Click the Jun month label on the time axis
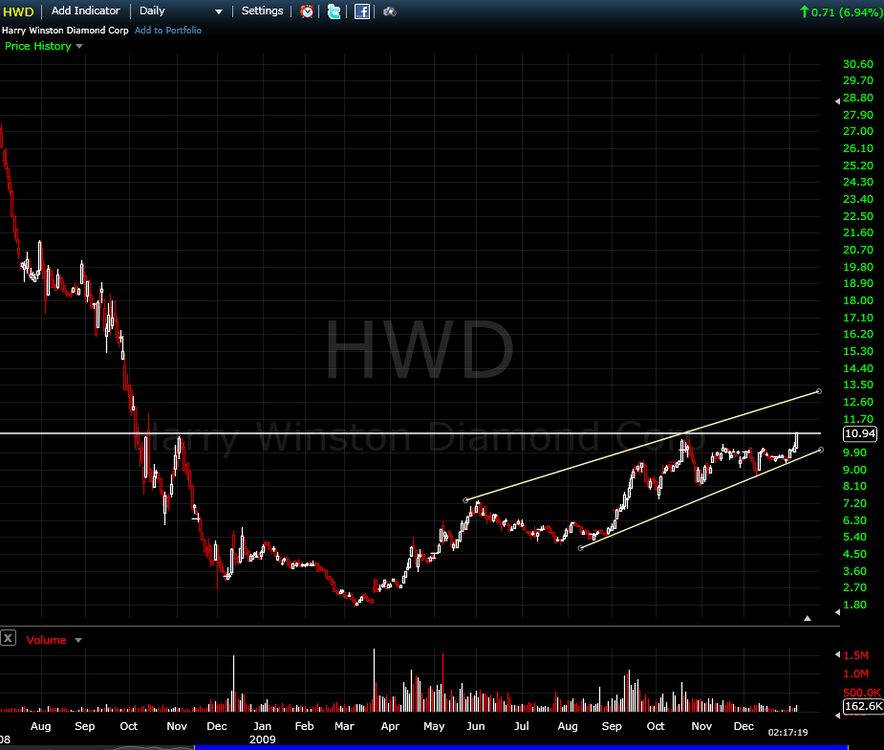Viewport: 884px width, 750px height. 476,726
